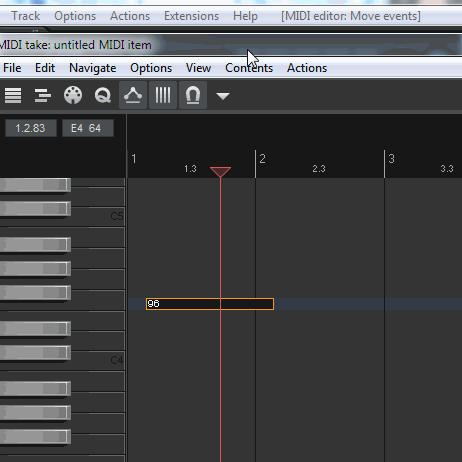Click the track list lines icon
The width and height of the screenshot is (462, 462).
click(x=13, y=95)
